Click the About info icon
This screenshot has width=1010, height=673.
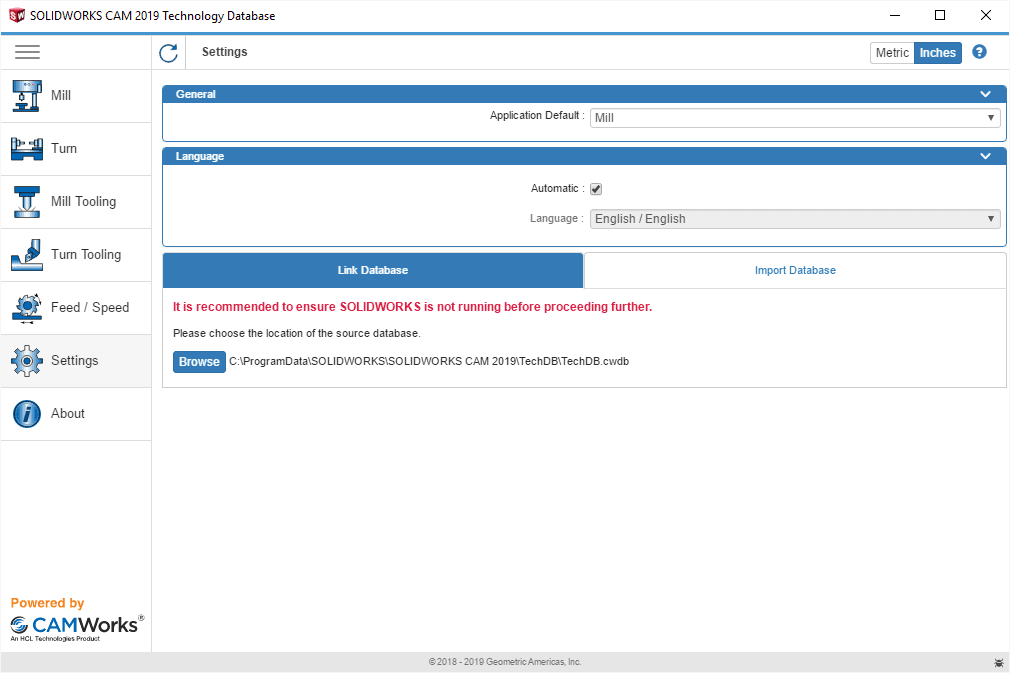pyautogui.click(x=26, y=413)
